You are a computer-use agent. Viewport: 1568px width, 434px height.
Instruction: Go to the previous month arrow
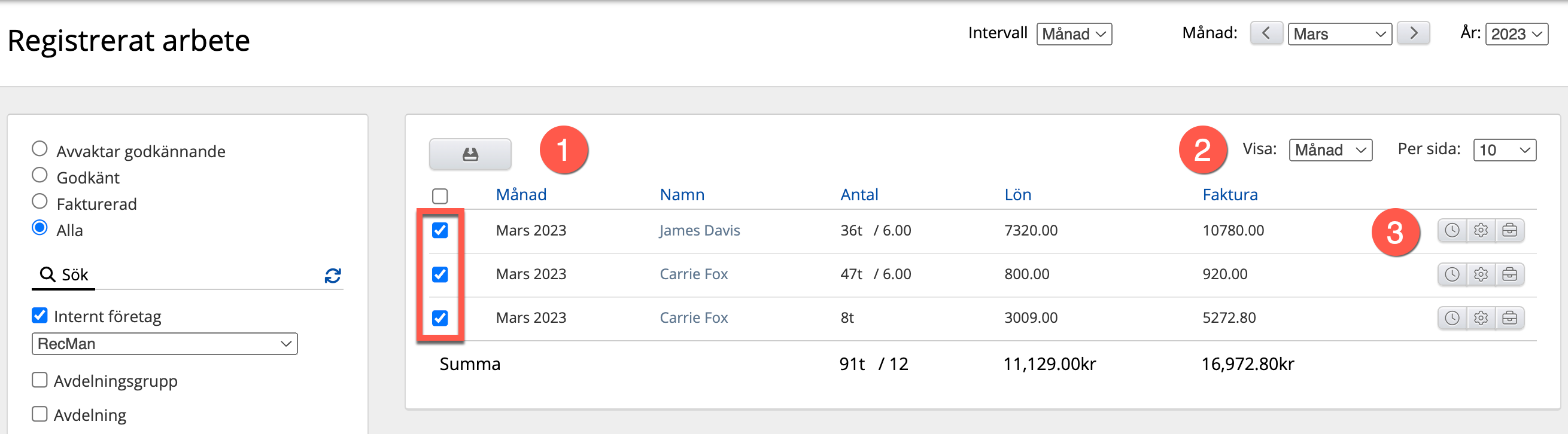1266,33
